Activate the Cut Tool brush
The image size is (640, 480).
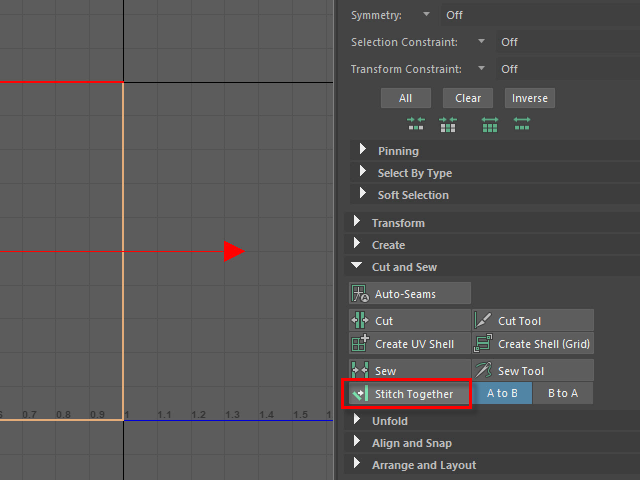483,321
